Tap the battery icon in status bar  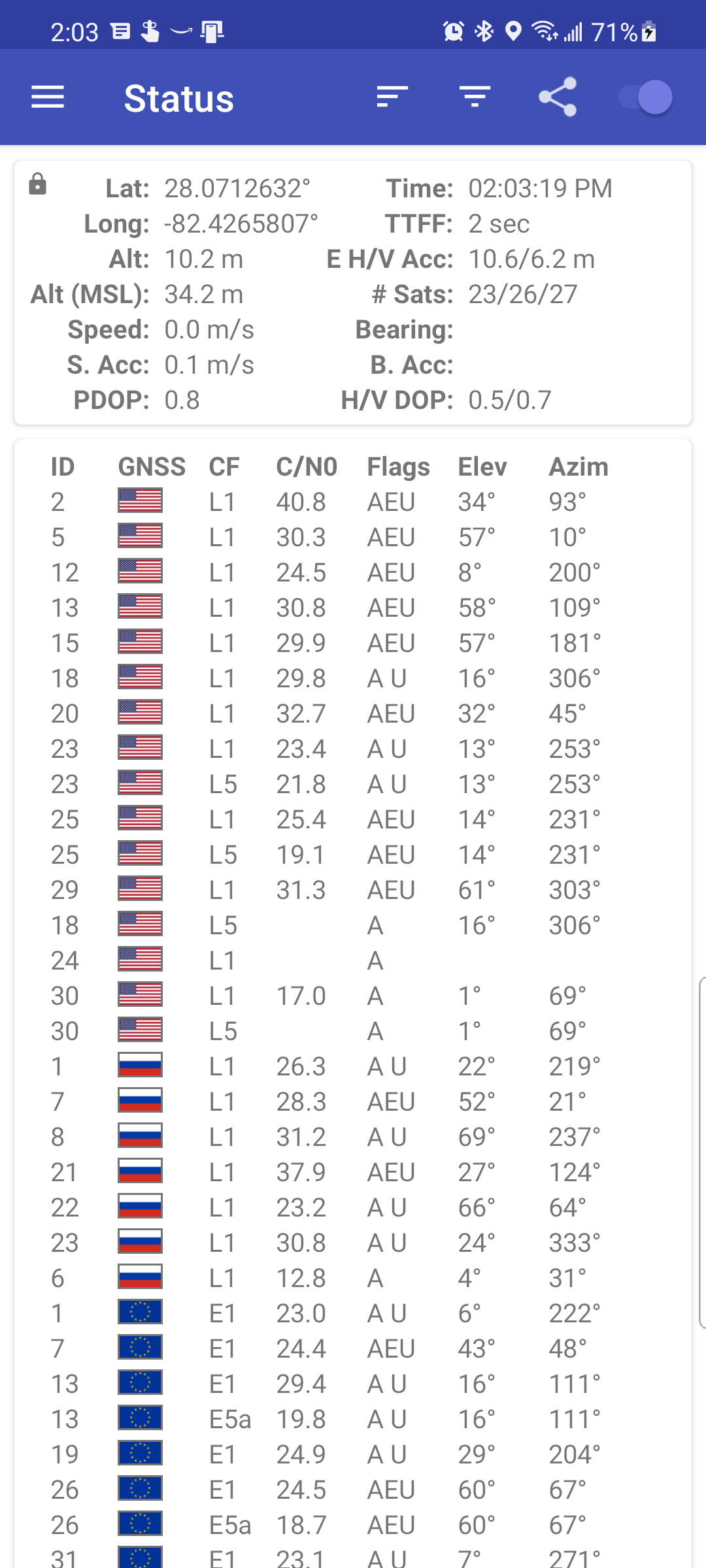[649, 31]
